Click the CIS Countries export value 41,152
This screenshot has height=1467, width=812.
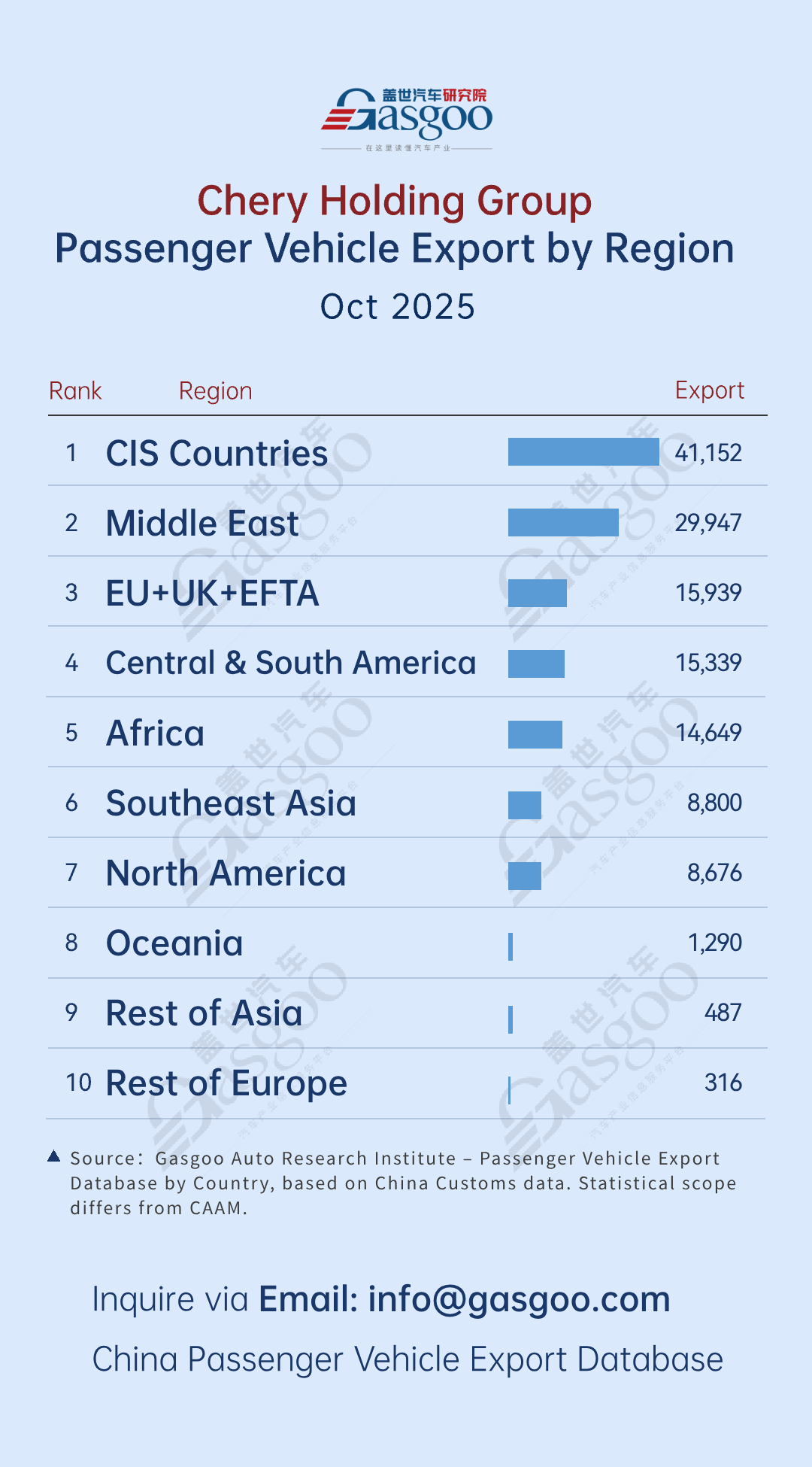pos(708,453)
